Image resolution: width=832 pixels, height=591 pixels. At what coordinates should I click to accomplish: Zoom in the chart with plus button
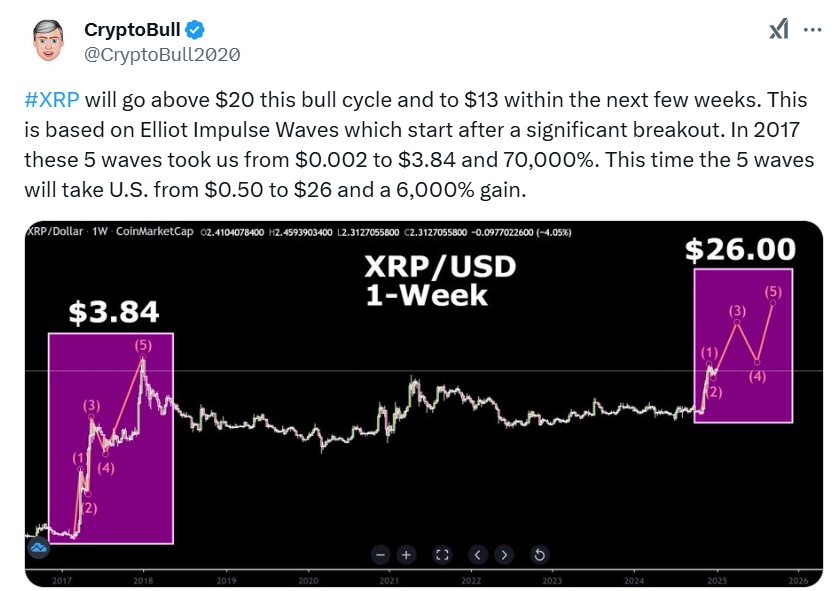pyautogui.click(x=406, y=555)
